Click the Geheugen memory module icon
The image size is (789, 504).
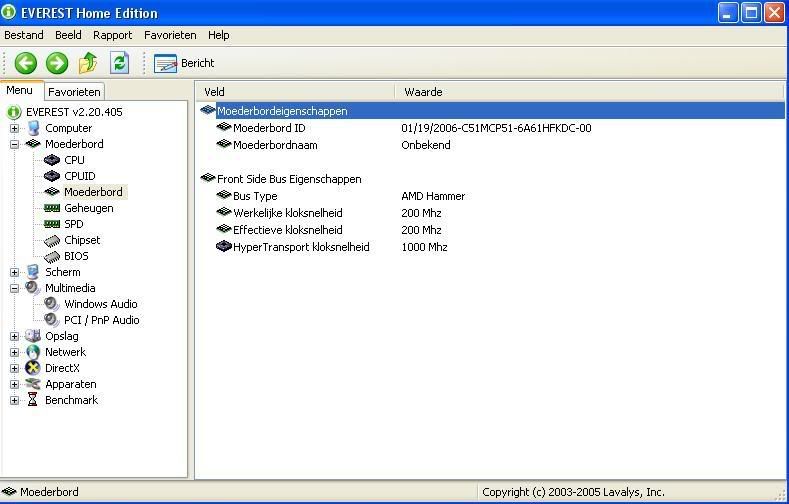click(52, 208)
